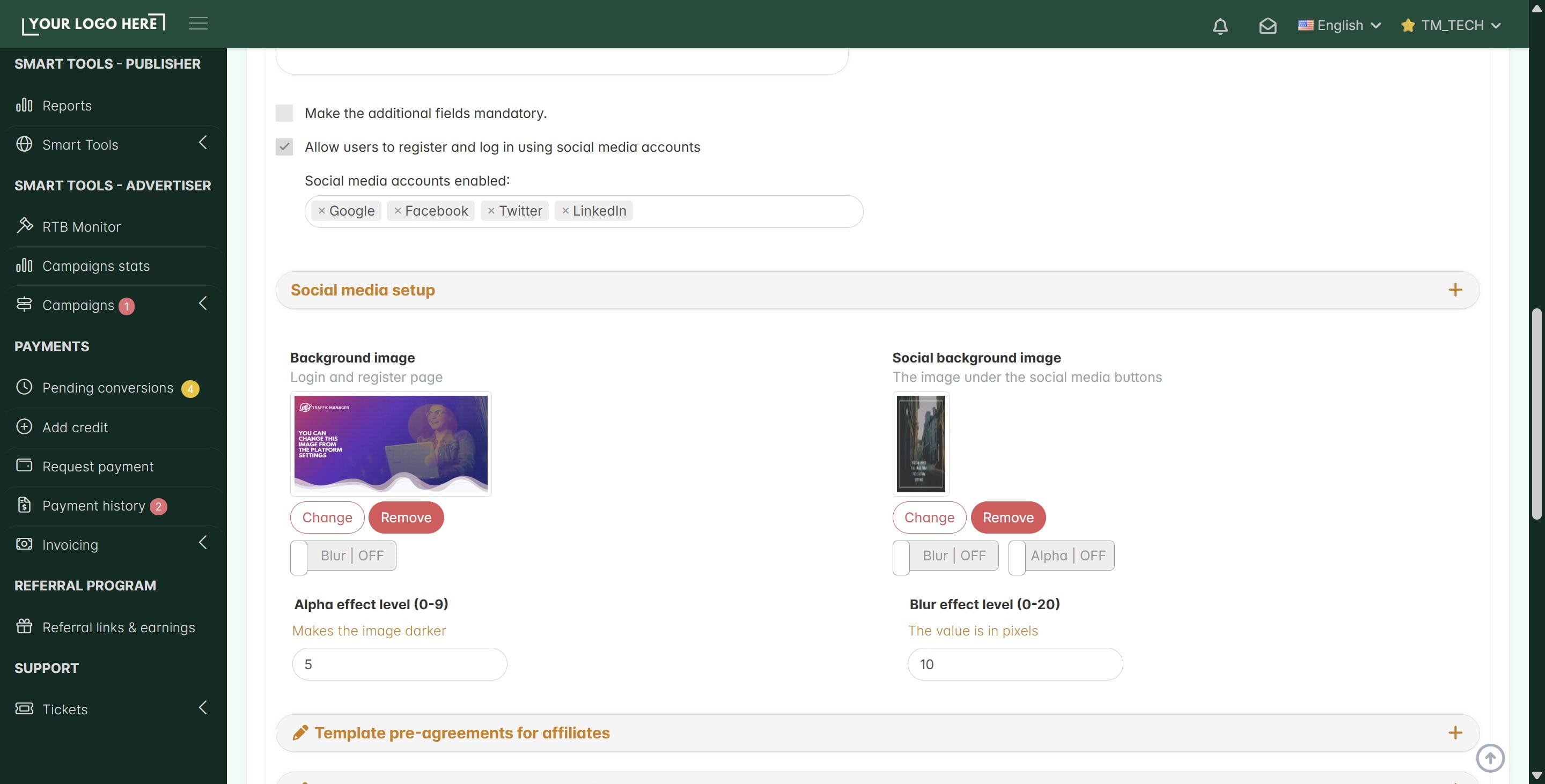This screenshot has width=1545, height=784.
Task: Click the Social media setup heading
Action: coord(363,290)
